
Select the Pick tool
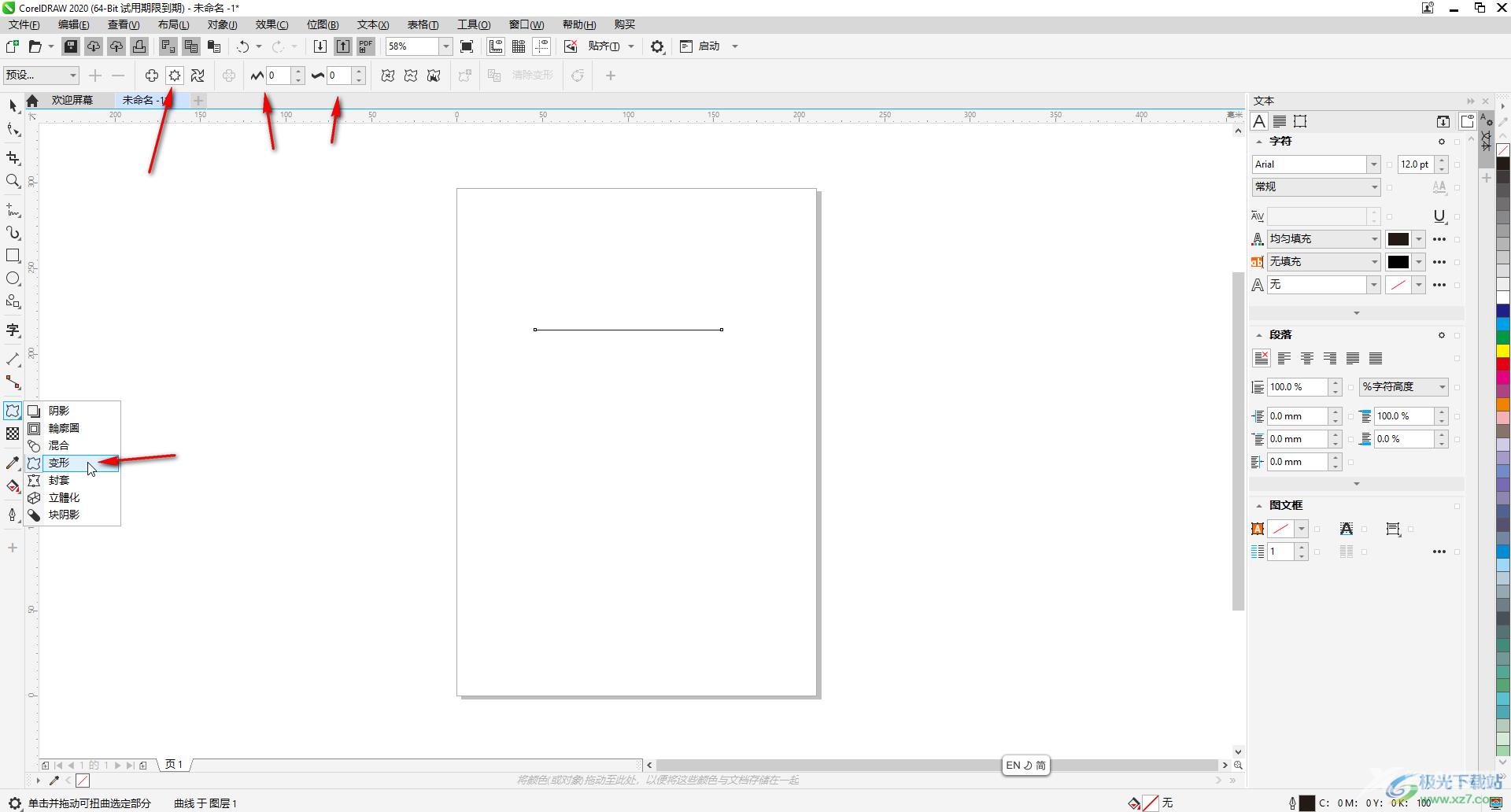click(x=13, y=106)
